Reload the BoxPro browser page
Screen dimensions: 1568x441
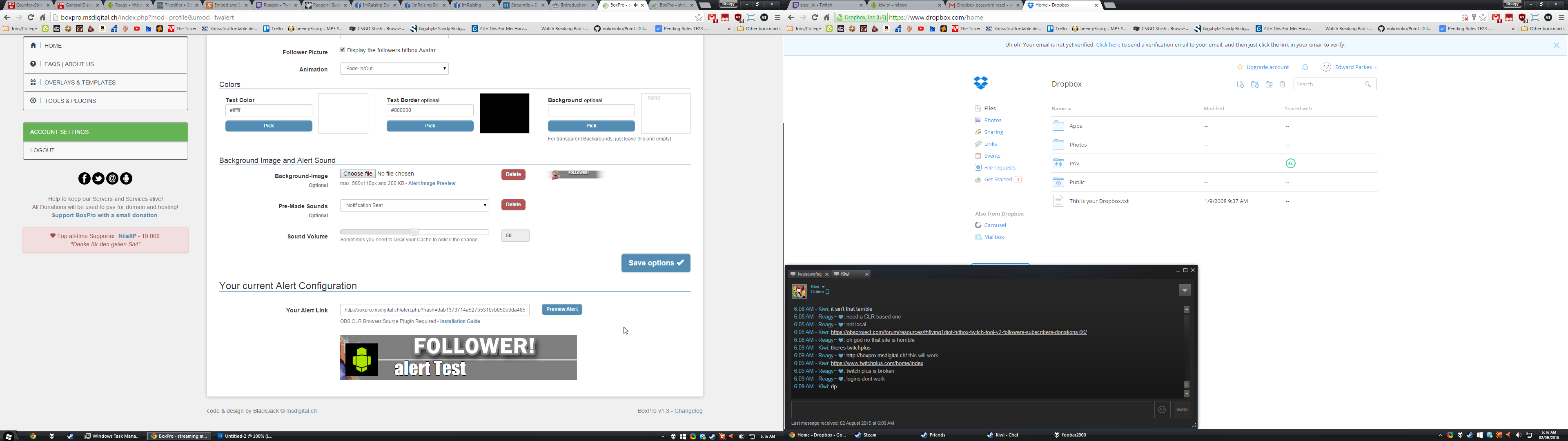pyautogui.click(x=31, y=18)
